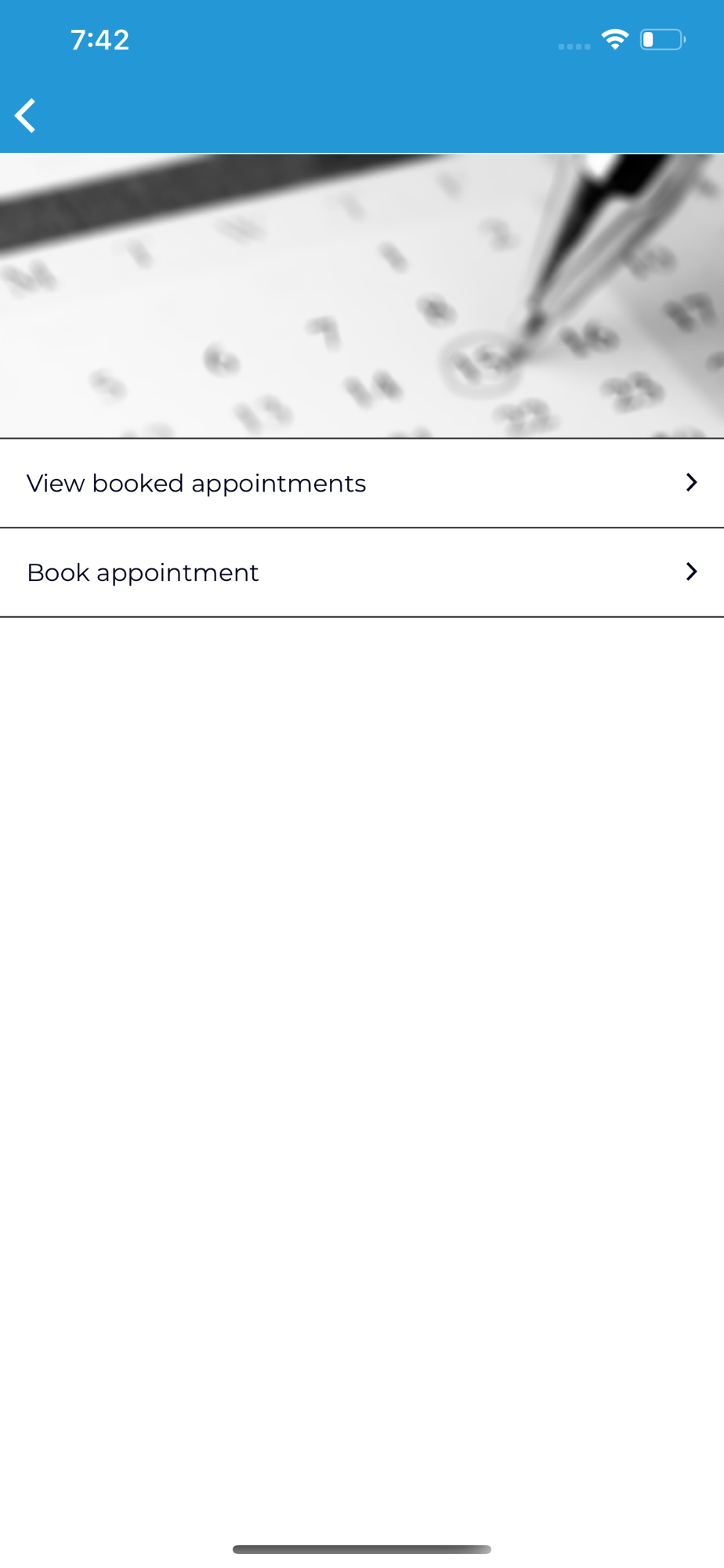The height and width of the screenshot is (1568, 724).
Task: Click the word "Book" in second row
Action: [58, 572]
